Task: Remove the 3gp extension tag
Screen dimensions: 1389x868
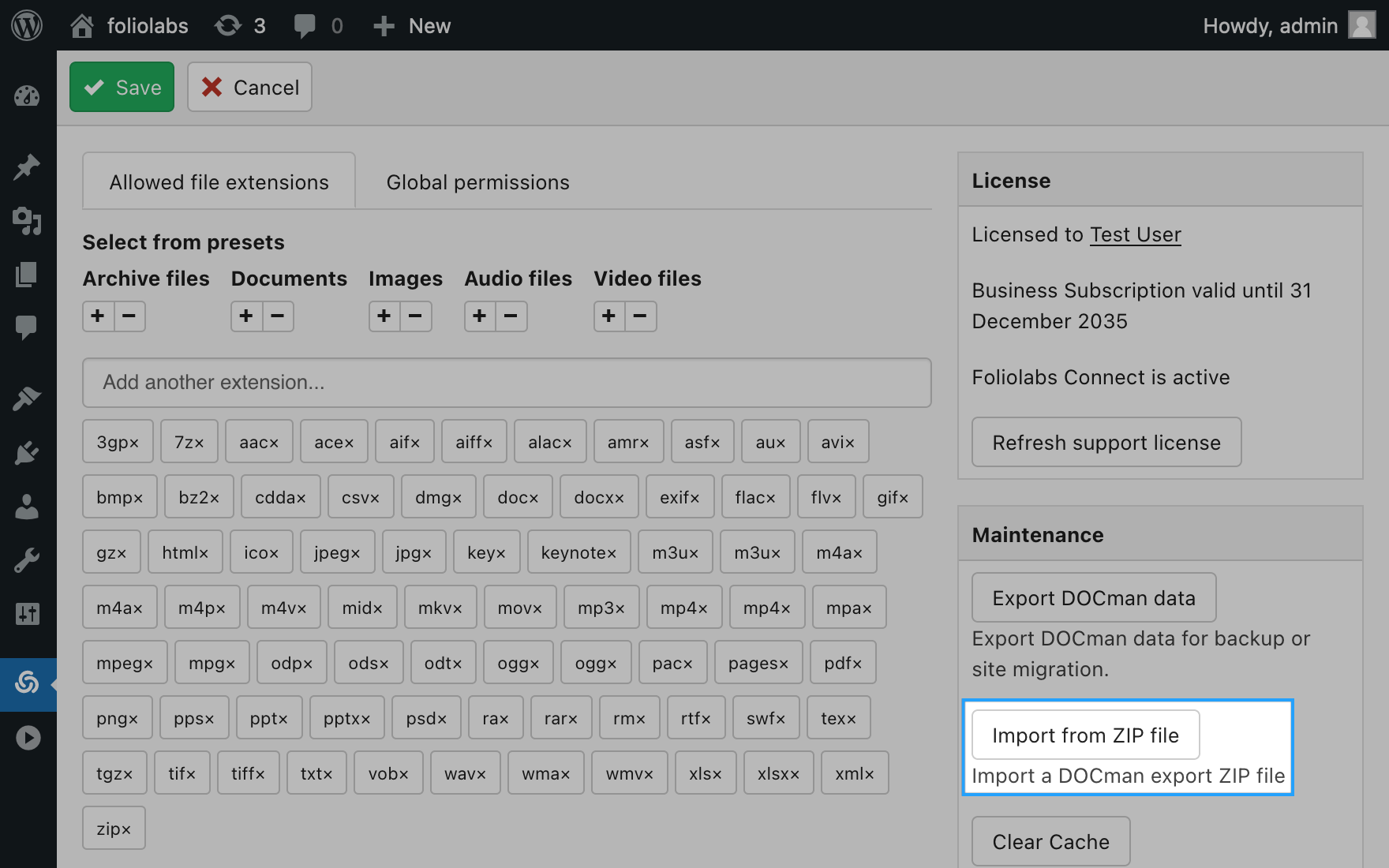Action: [x=134, y=443]
